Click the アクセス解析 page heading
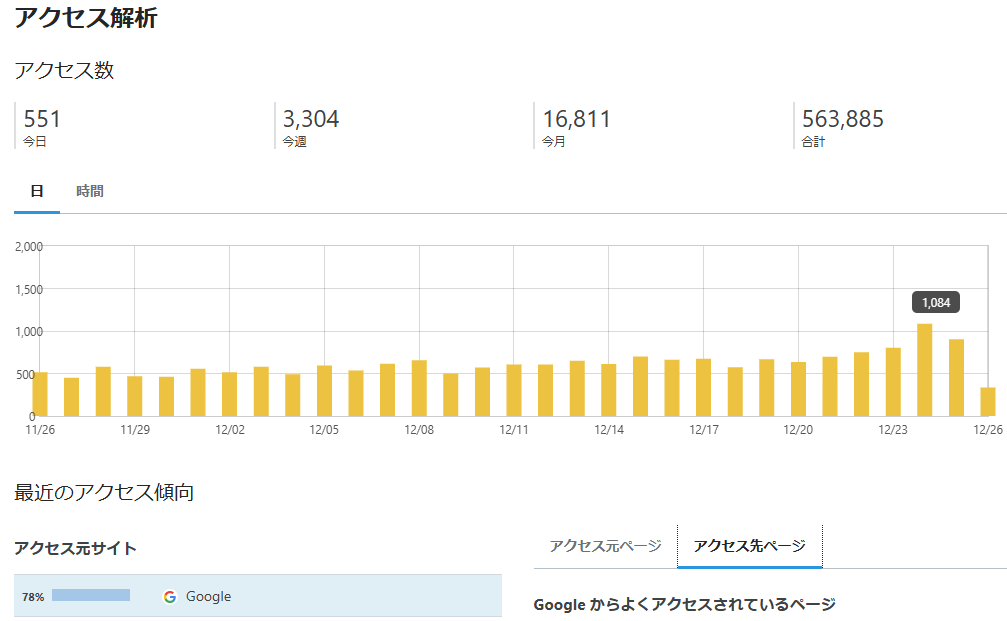The height and width of the screenshot is (621, 1007). click(86, 17)
